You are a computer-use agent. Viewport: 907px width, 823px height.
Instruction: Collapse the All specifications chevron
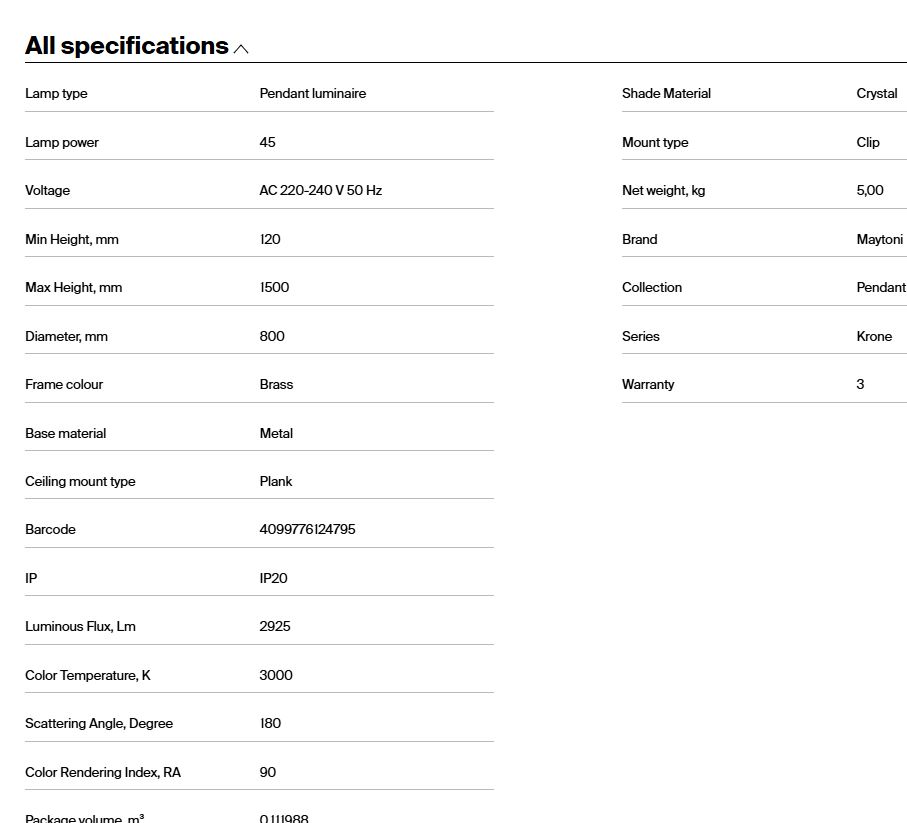click(x=241, y=48)
